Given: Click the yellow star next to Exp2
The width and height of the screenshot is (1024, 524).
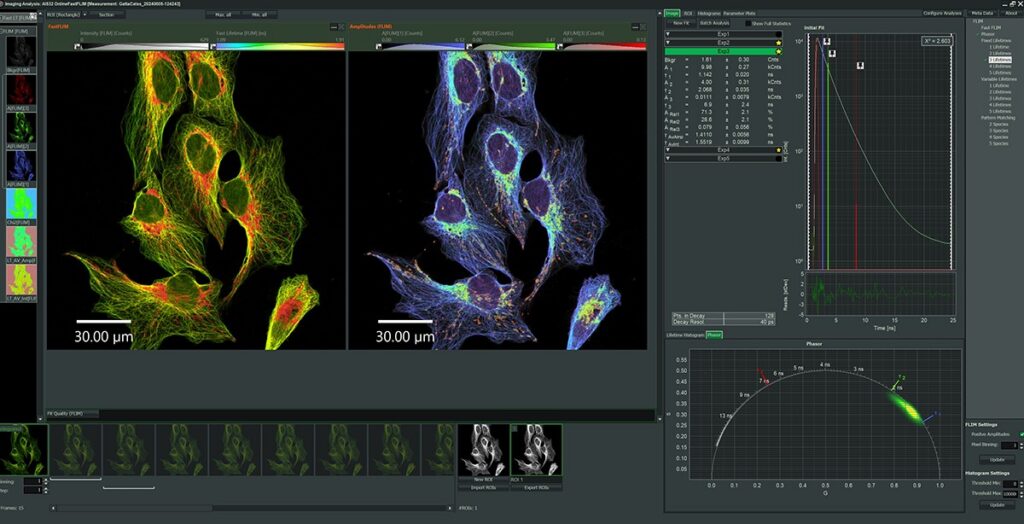Looking at the screenshot, I should click(x=778, y=42).
